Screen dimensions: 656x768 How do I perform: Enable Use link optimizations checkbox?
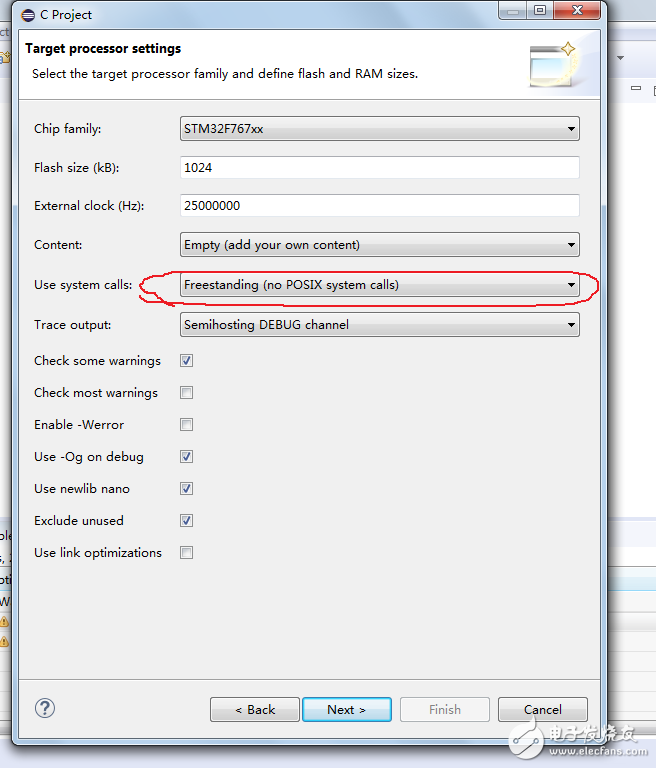point(186,553)
